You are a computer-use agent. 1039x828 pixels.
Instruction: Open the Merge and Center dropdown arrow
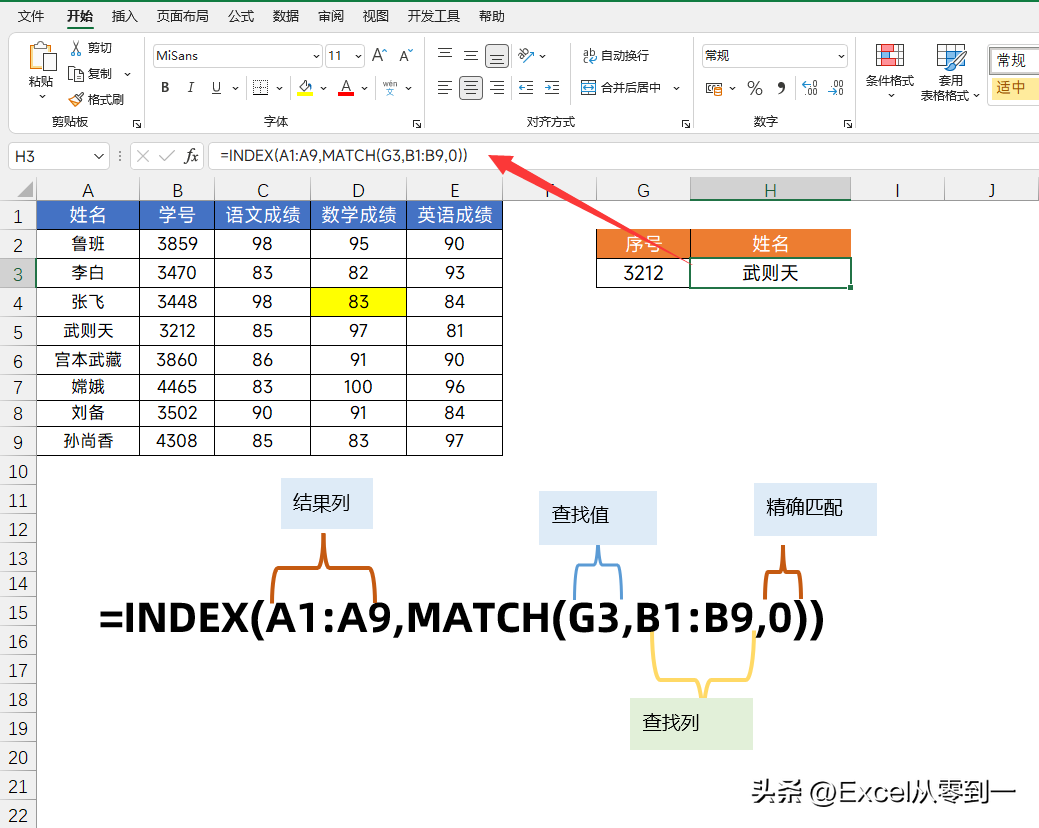676,88
